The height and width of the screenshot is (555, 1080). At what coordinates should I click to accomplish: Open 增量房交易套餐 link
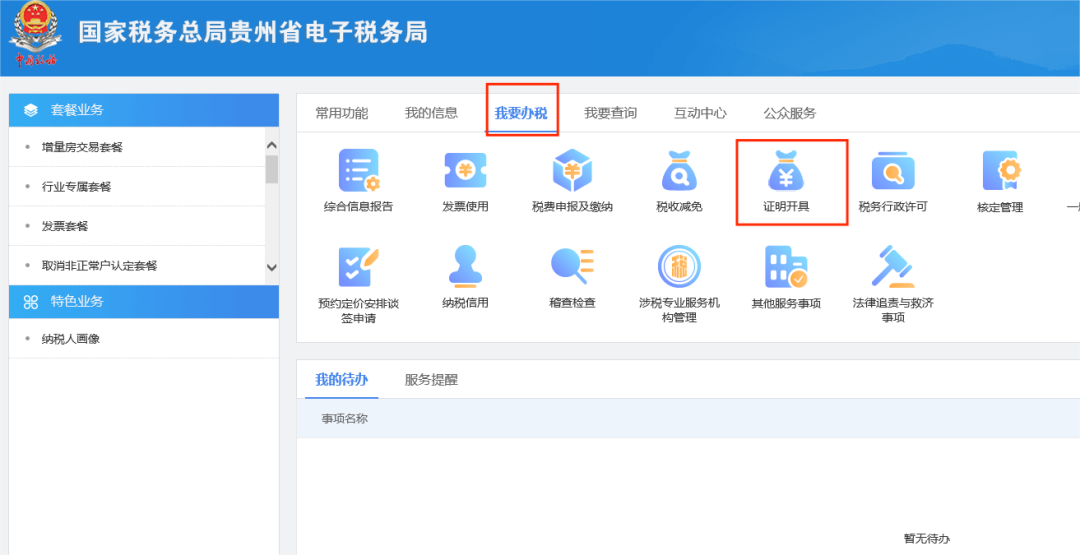pyautogui.click(x=82, y=147)
